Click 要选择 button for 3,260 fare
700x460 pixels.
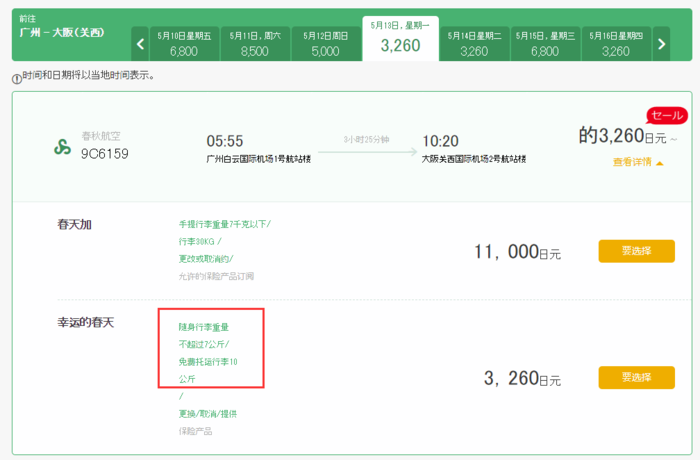(636, 377)
